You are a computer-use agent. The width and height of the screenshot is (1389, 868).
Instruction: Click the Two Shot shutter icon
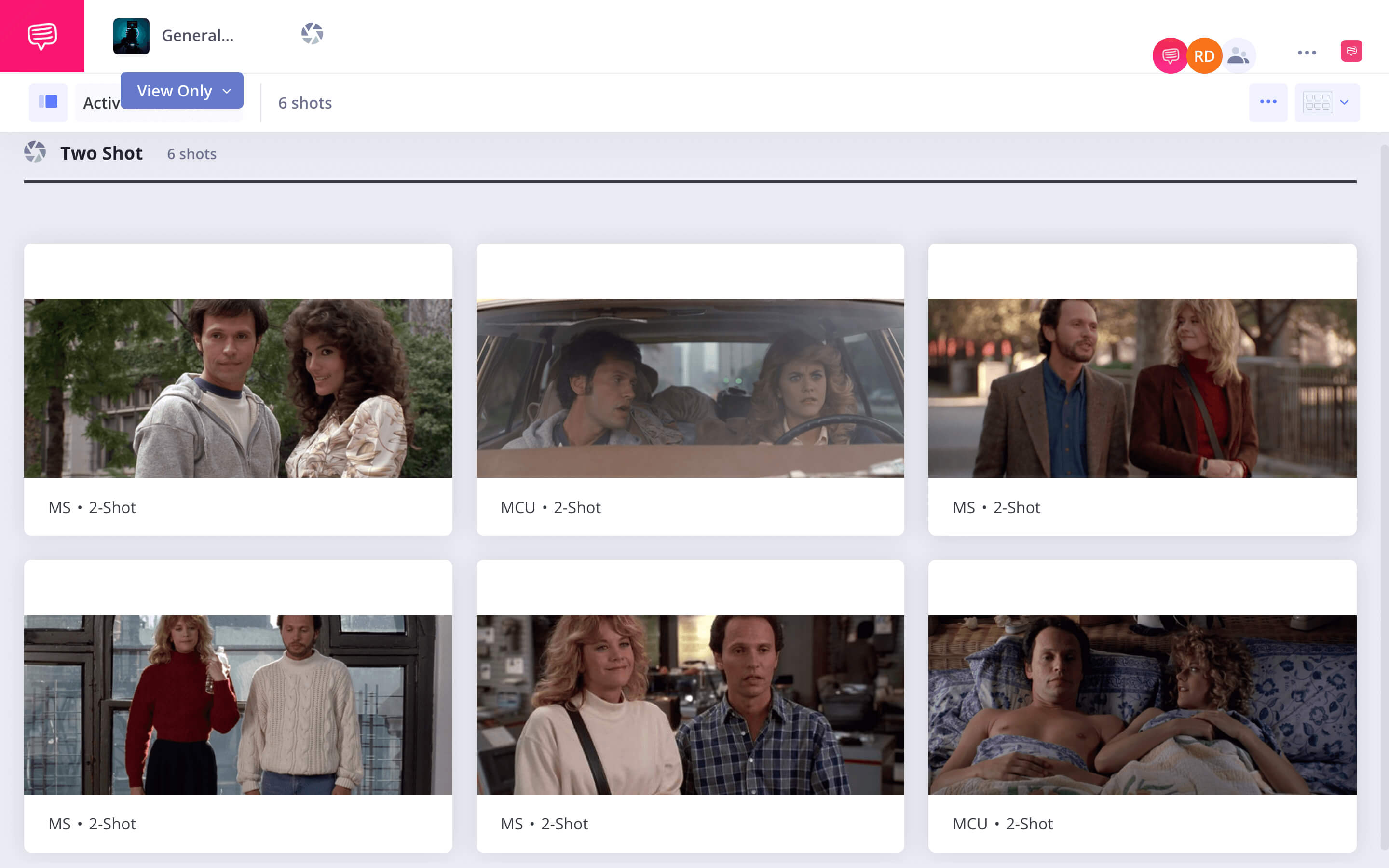[x=35, y=152]
